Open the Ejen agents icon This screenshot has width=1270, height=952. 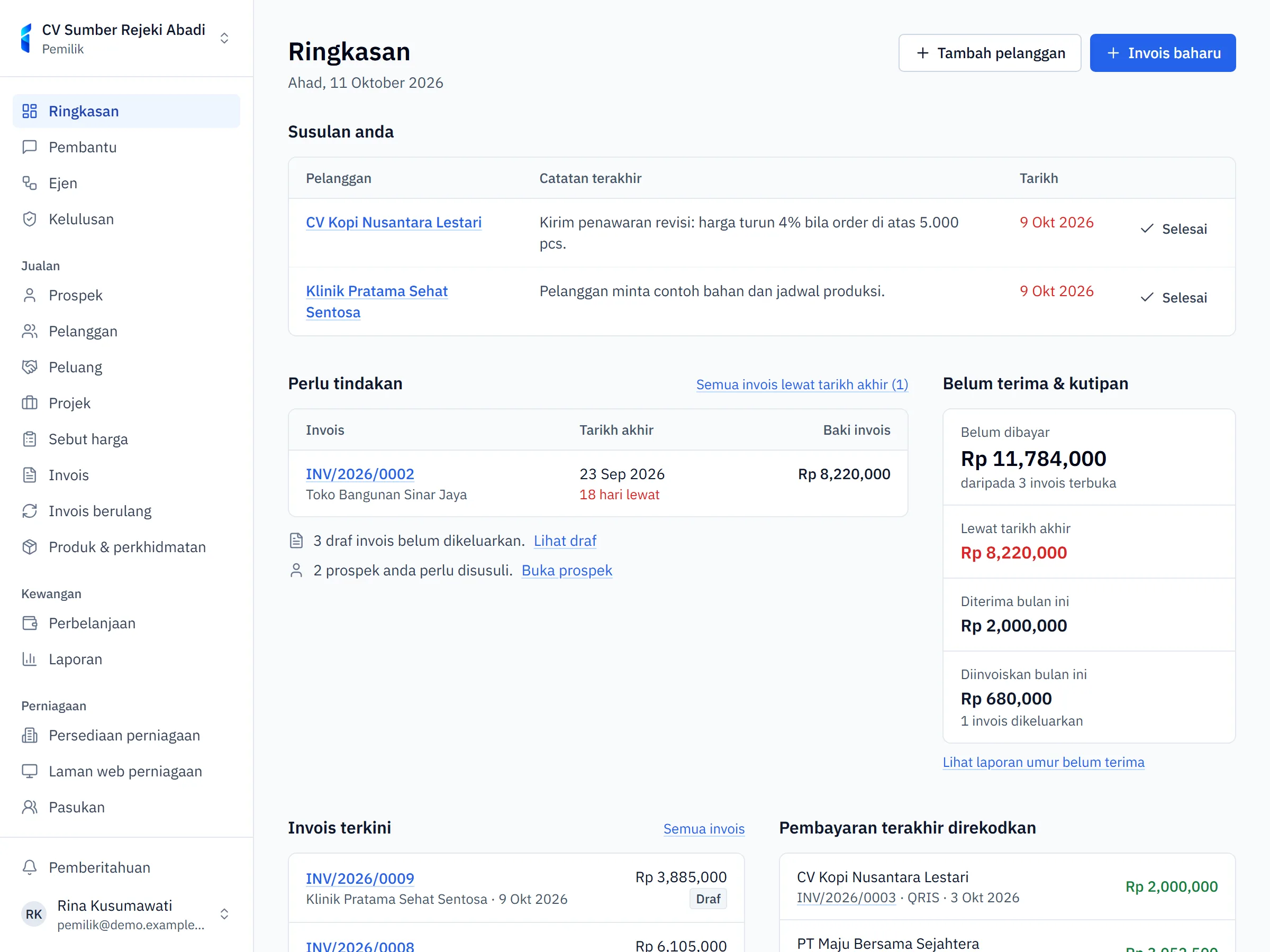pyautogui.click(x=29, y=183)
